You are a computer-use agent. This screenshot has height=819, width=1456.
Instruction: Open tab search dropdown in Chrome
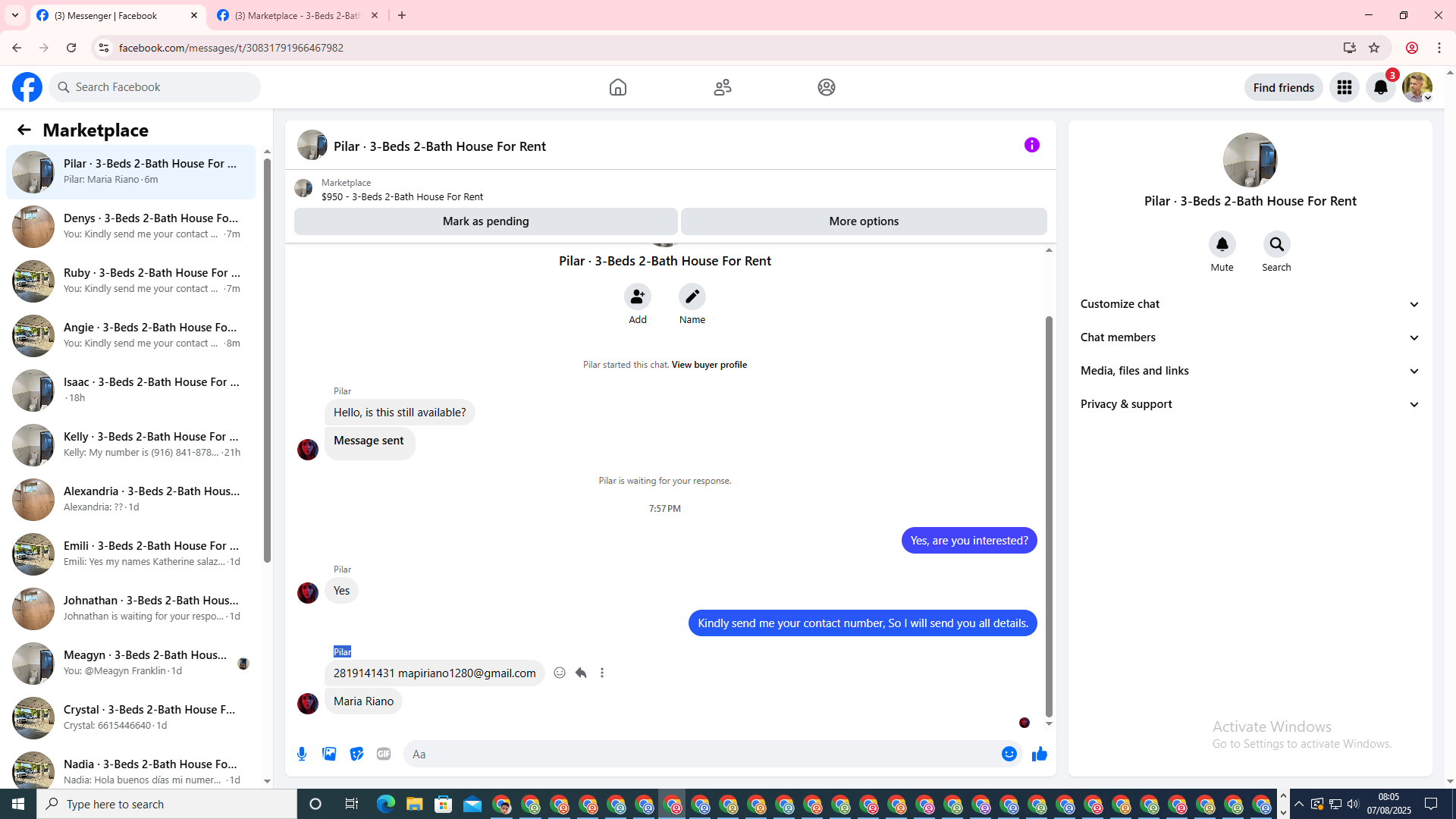(x=15, y=15)
